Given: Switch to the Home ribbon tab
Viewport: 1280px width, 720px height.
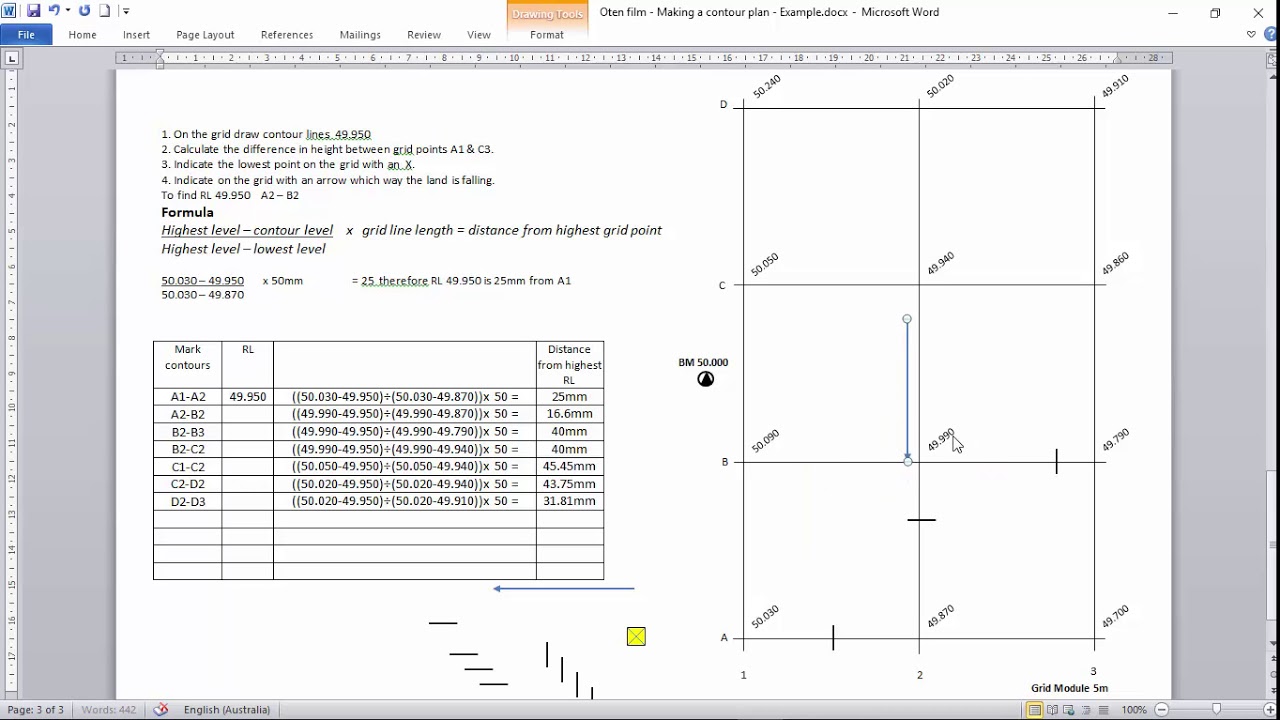Looking at the screenshot, I should (83, 34).
